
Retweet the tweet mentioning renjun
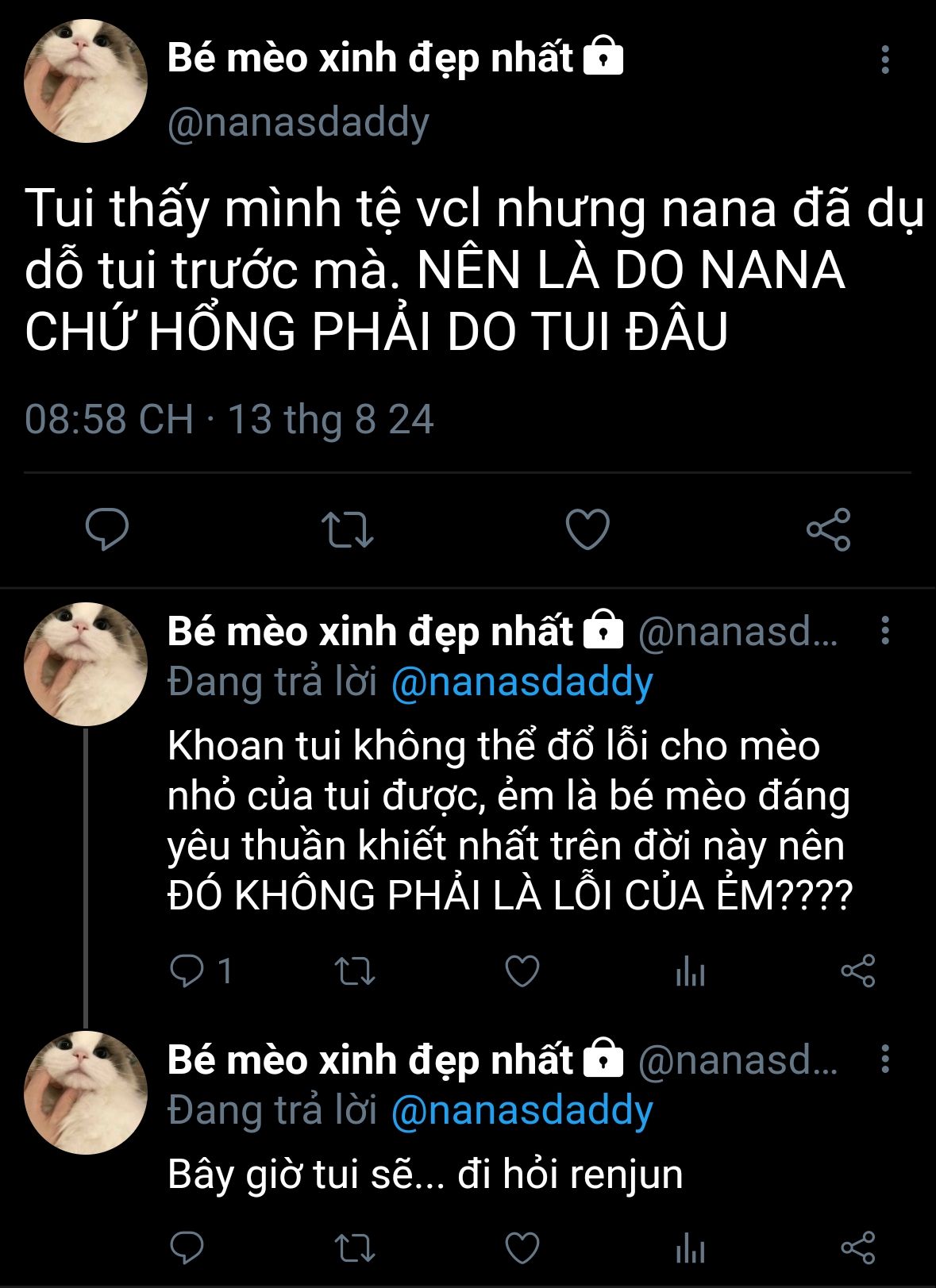click(354, 1248)
